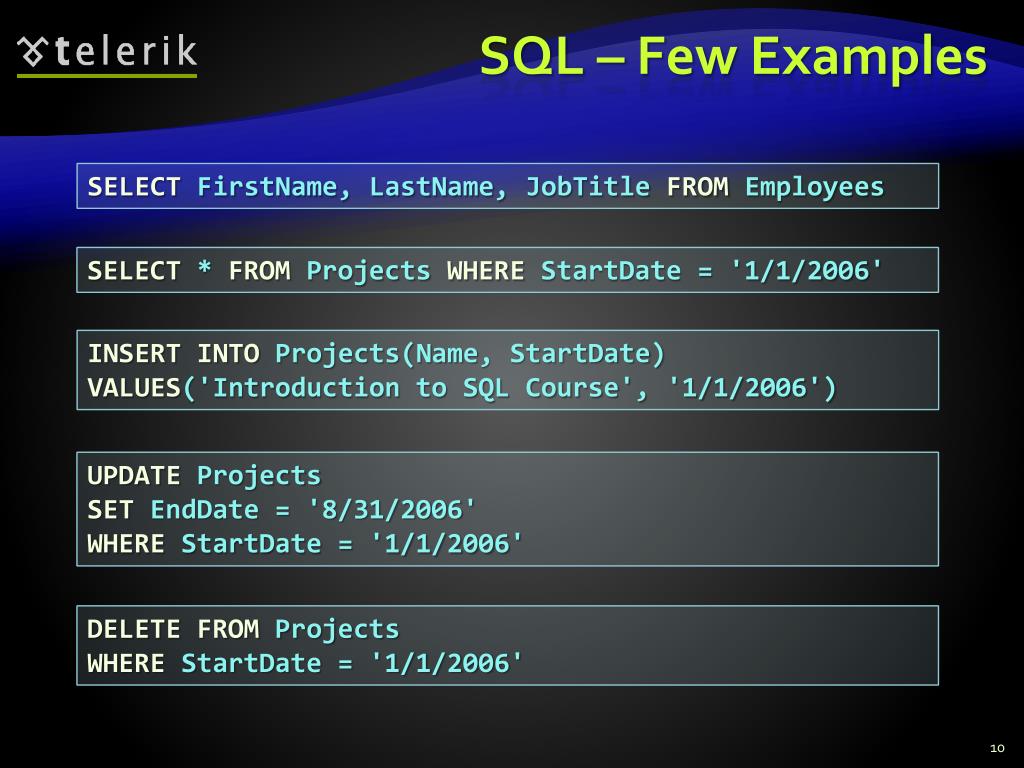Select the SELECT * FROM Projects box
This screenshot has width=1024, height=768.
tap(507, 270)
